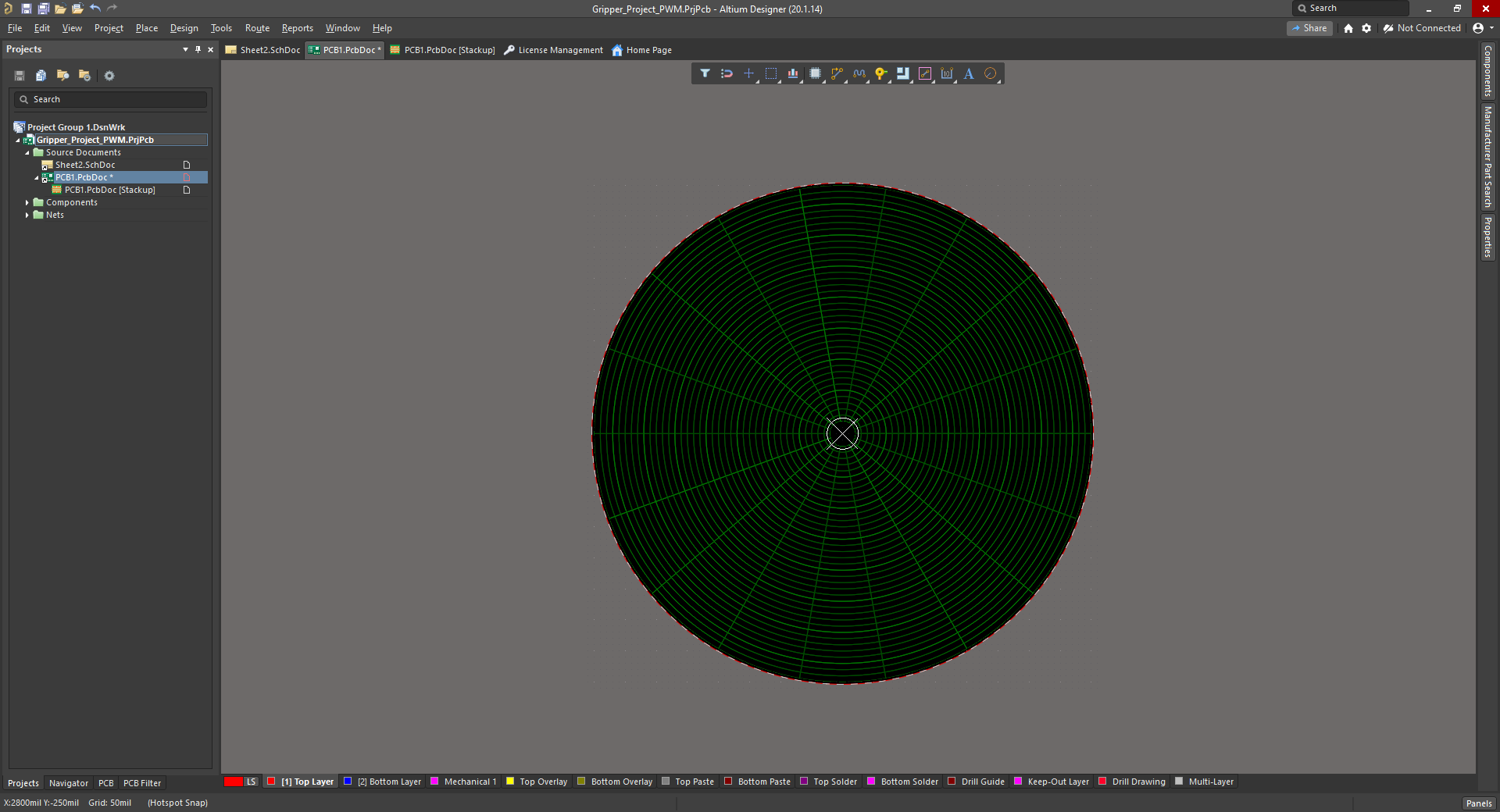The height and width of the screenshot is (812, 1500).
Task: Click the selection Filter funnel icon
Action: pyautogui.click(x=705, y=73)
